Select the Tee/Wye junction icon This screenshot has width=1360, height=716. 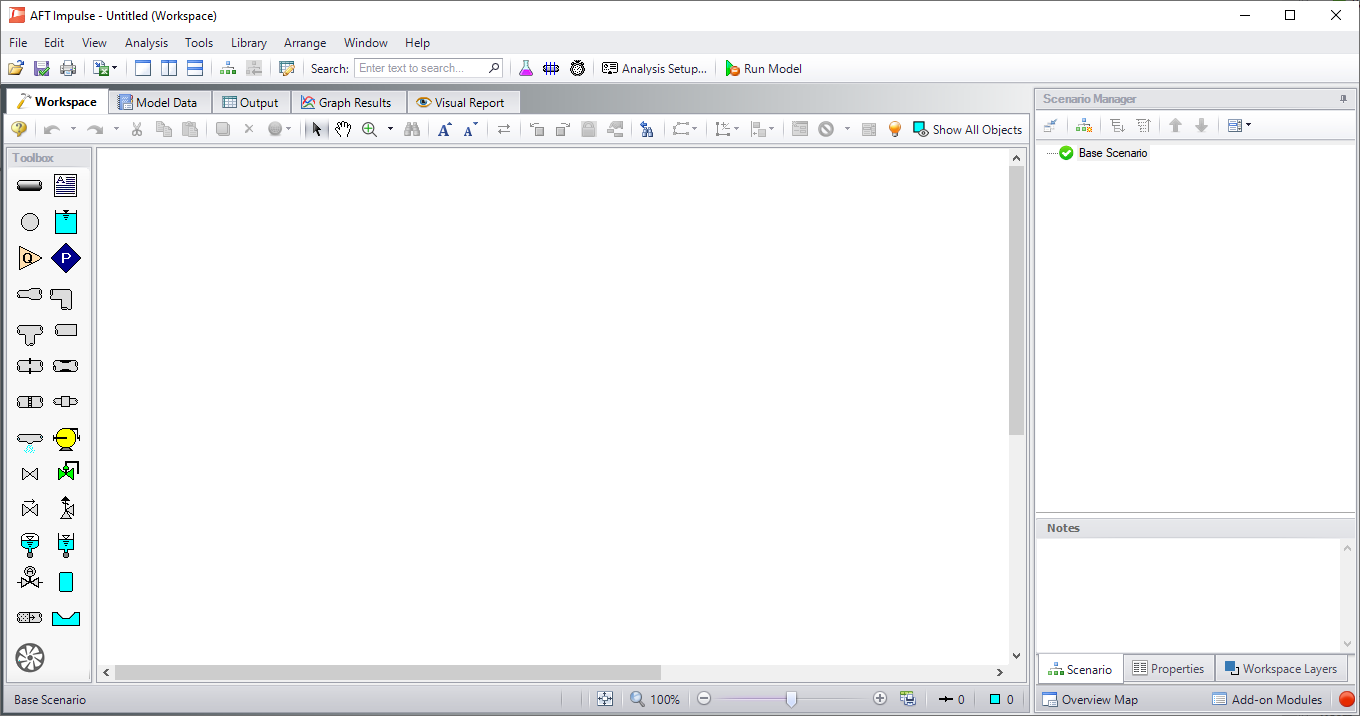[30, 334]
